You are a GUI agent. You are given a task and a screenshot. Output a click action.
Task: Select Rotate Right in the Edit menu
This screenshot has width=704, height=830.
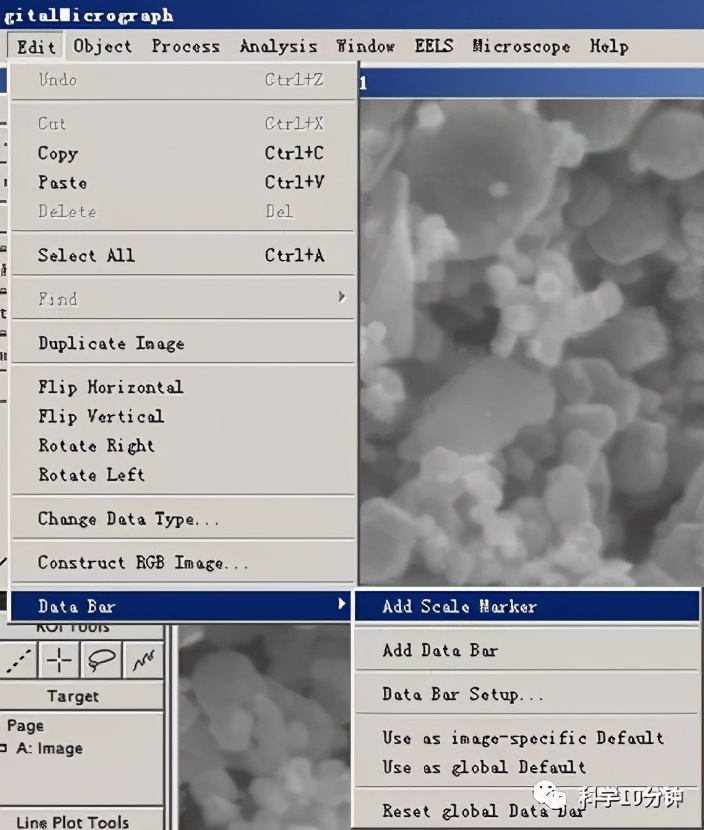pos(96,445)
